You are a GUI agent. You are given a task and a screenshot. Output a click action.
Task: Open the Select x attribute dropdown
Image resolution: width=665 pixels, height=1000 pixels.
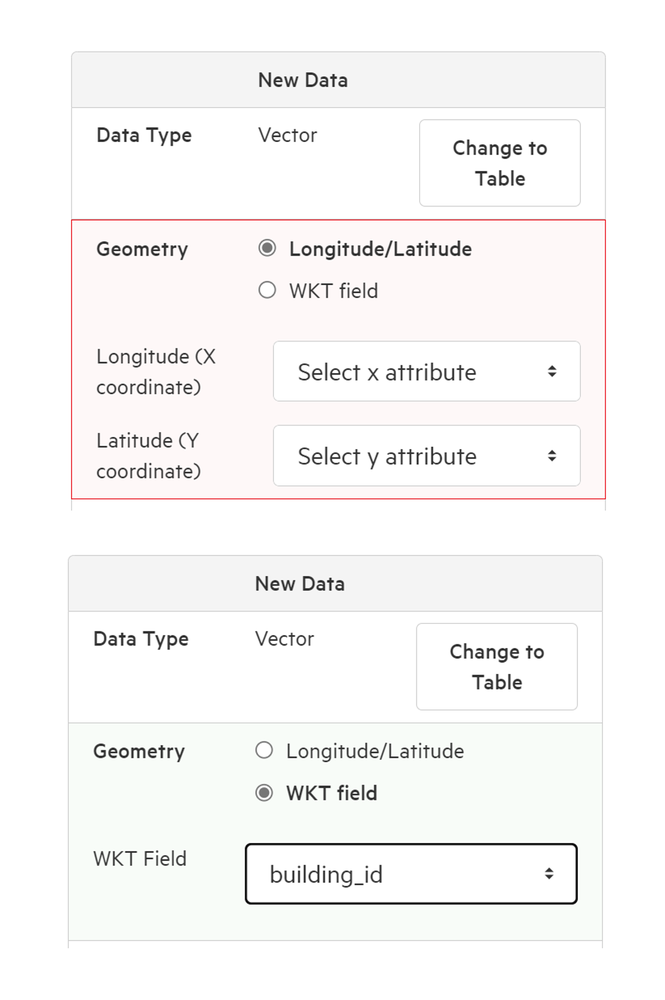tap(426, 371)
